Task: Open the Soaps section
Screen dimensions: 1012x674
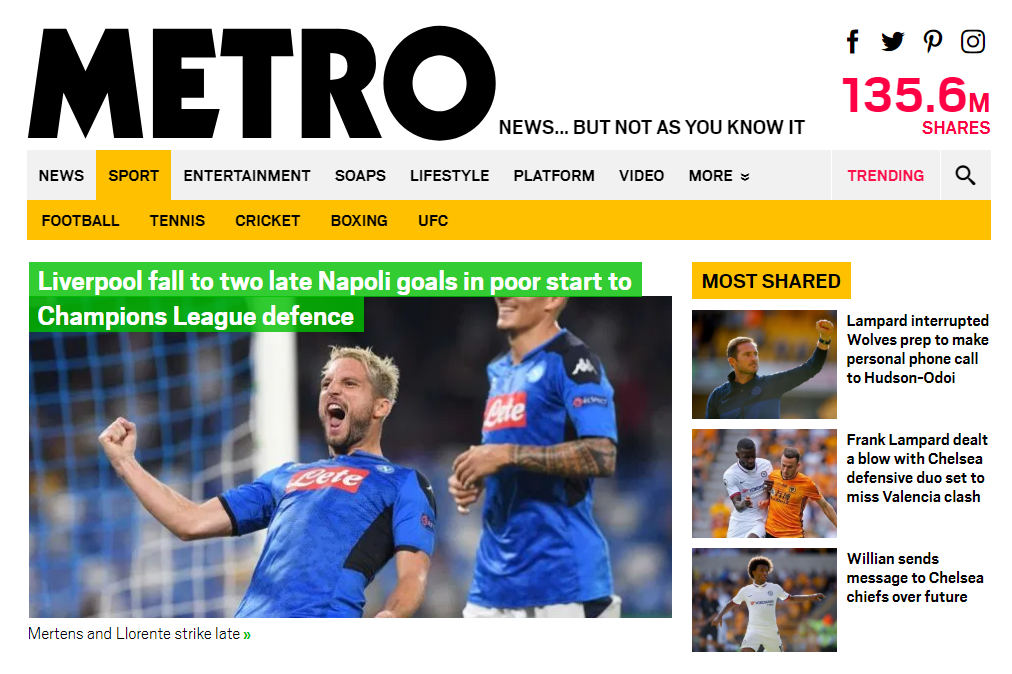Action: [360, 176]
